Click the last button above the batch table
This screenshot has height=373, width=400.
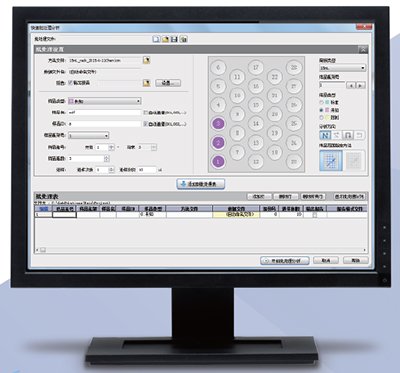[349, 197]
